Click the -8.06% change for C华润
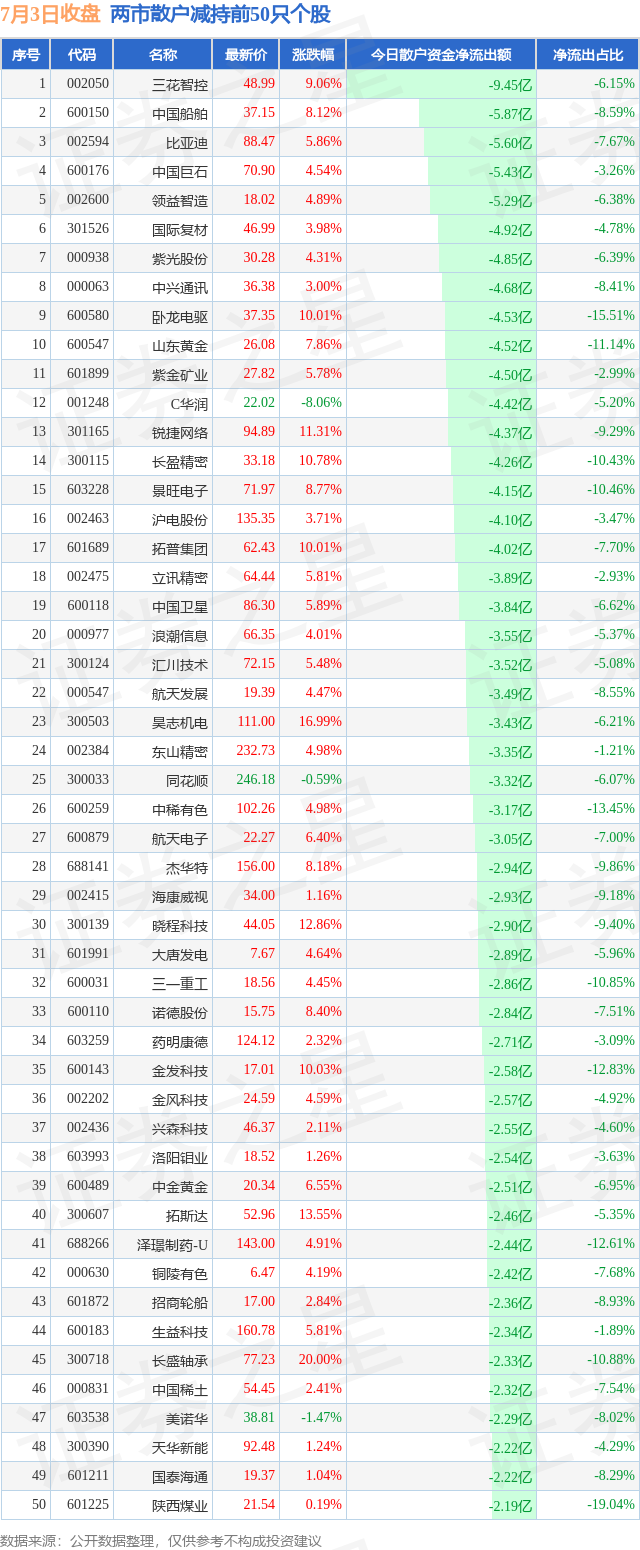Image resolution: width=640 pixels, height=1550 pixels. click(321, 403)
